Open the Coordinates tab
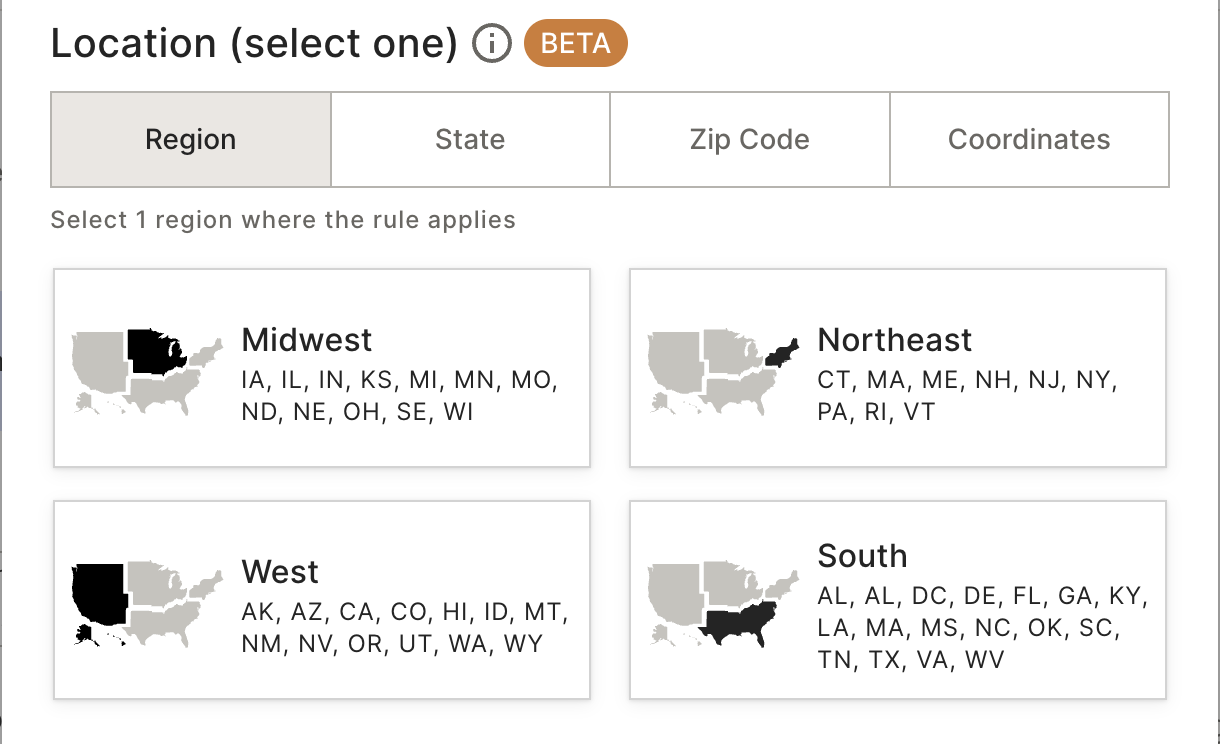Screen dimensions: 1220x744 pos(1029,140)
